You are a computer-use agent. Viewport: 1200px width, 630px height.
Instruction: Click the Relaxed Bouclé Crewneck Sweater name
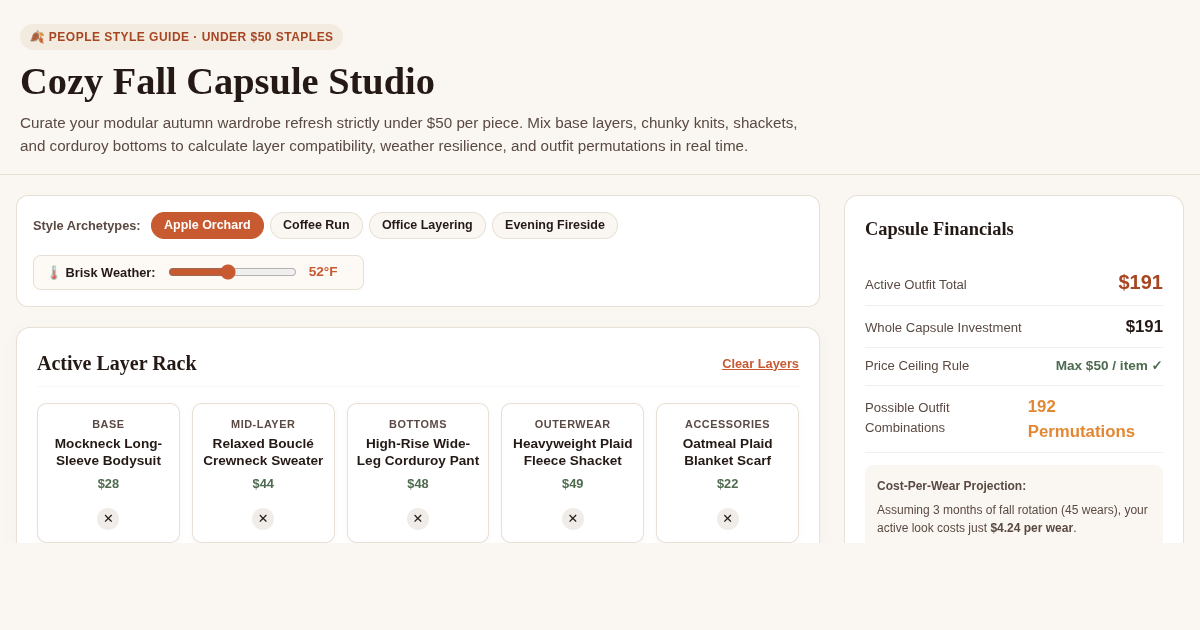pos(263,452)
